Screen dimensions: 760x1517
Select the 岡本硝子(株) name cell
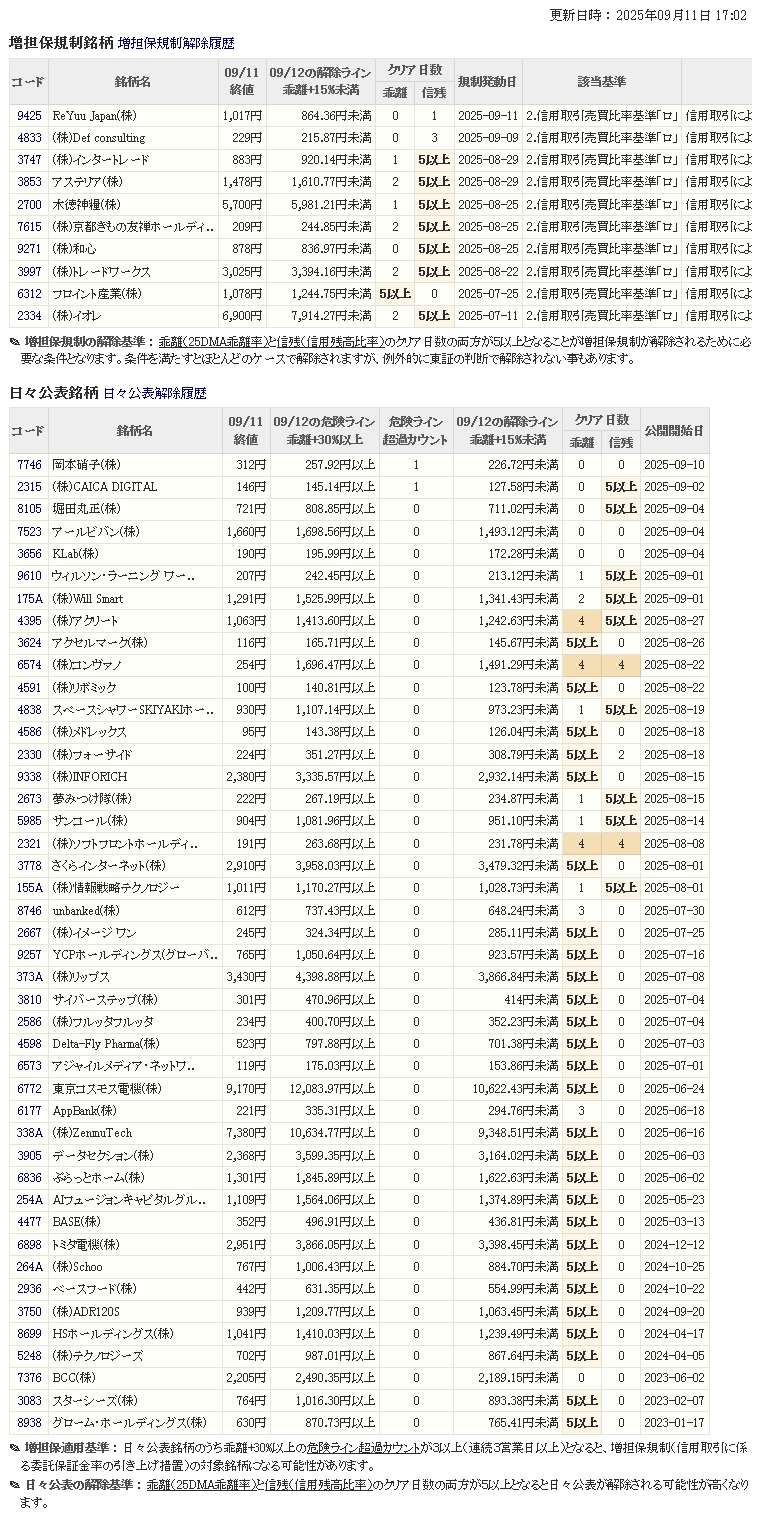coord(135,465)
